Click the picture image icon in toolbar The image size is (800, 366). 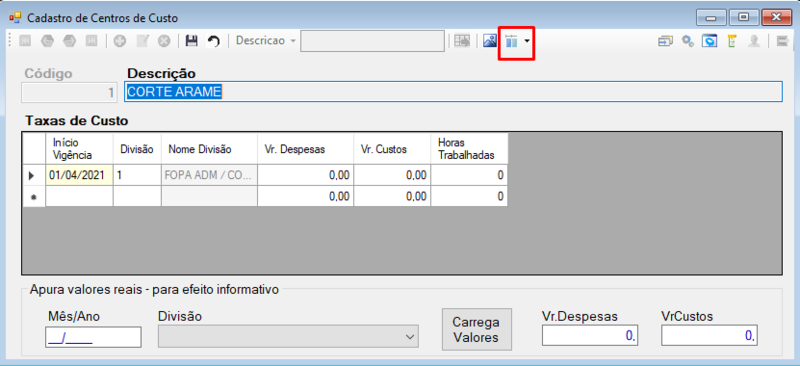point(490,41)
